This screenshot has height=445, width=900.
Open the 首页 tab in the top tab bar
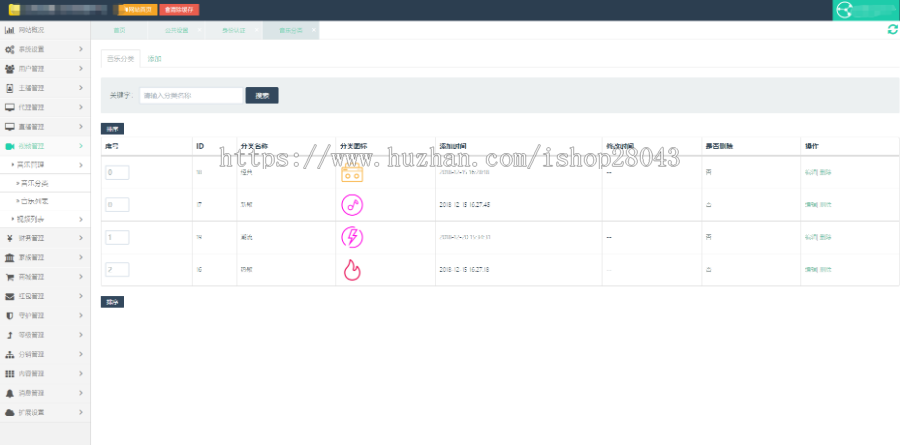coord(120,30)
